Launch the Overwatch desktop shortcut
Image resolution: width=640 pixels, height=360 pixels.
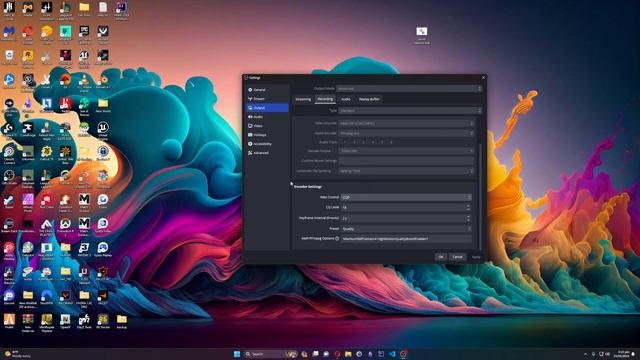(65, 226)
